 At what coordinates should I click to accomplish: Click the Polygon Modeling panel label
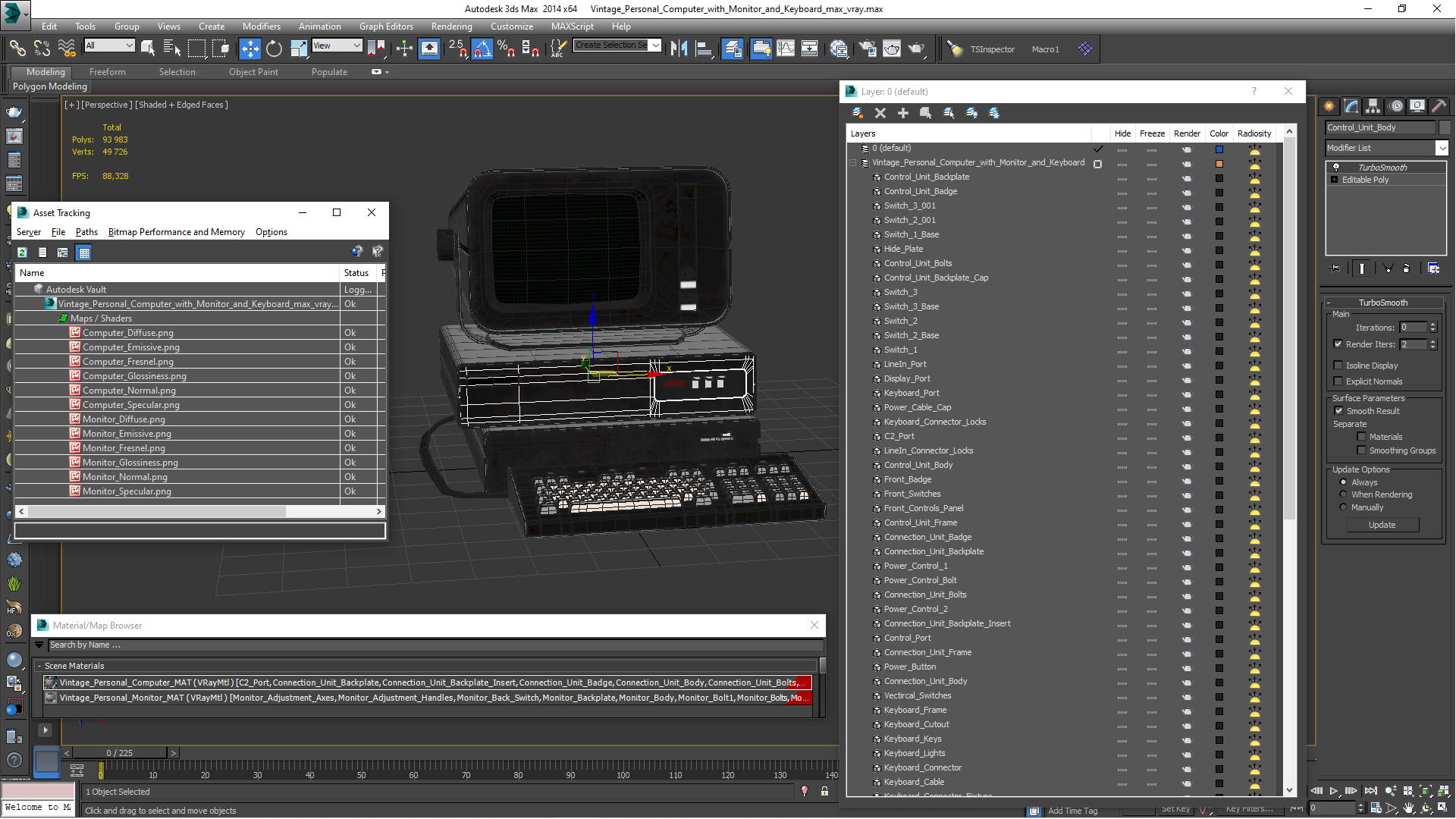click(50, 86)
